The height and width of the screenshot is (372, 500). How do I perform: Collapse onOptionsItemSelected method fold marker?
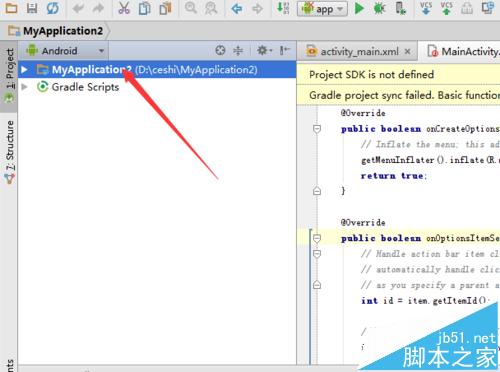tap(317, 238)
